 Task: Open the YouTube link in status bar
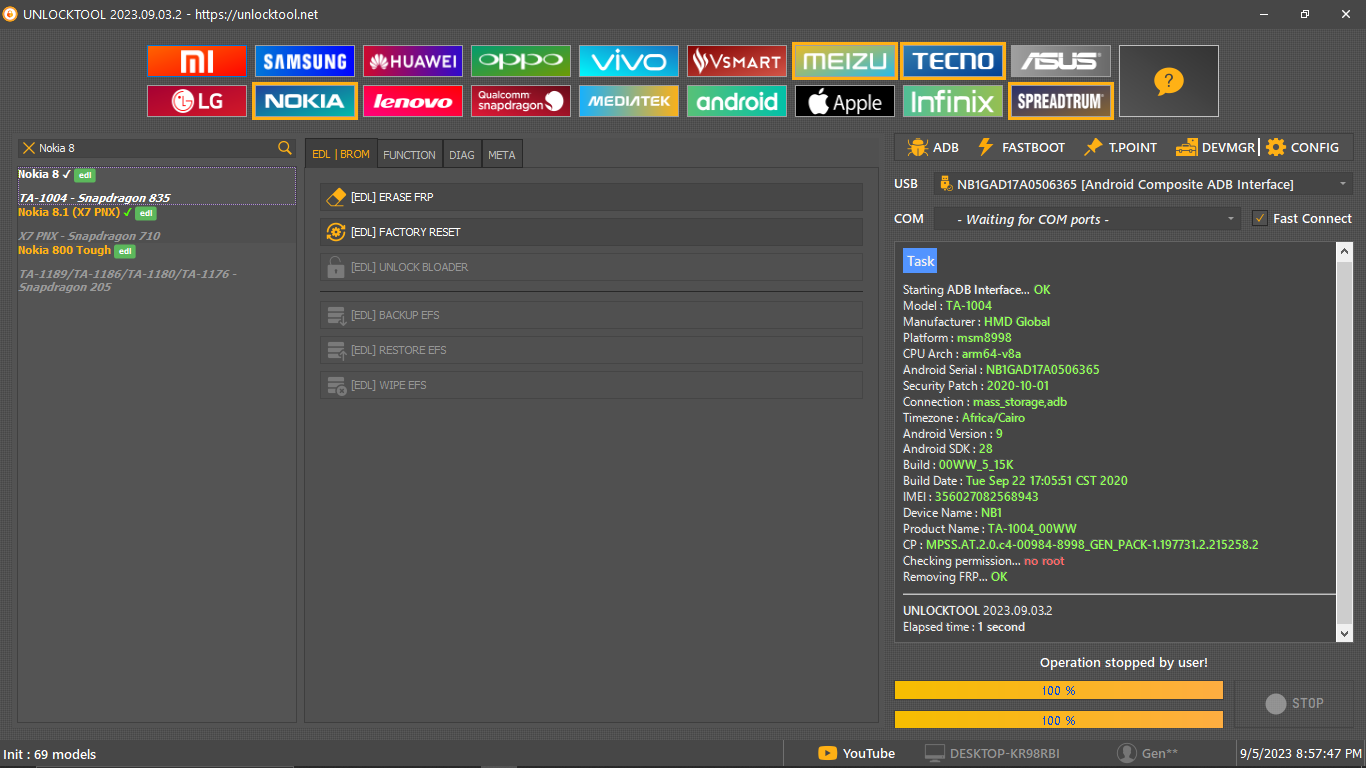click(856, 753)
